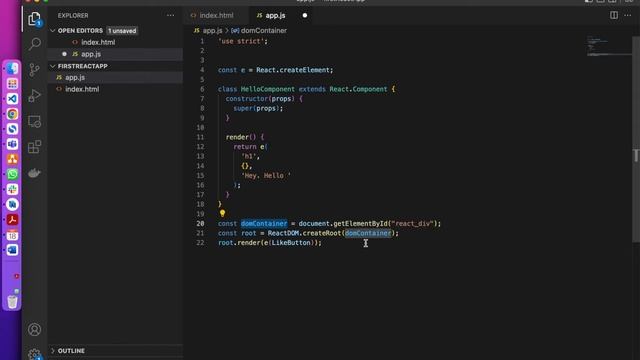Click 'createRoot' on line 21

click(x=322, y=233)
